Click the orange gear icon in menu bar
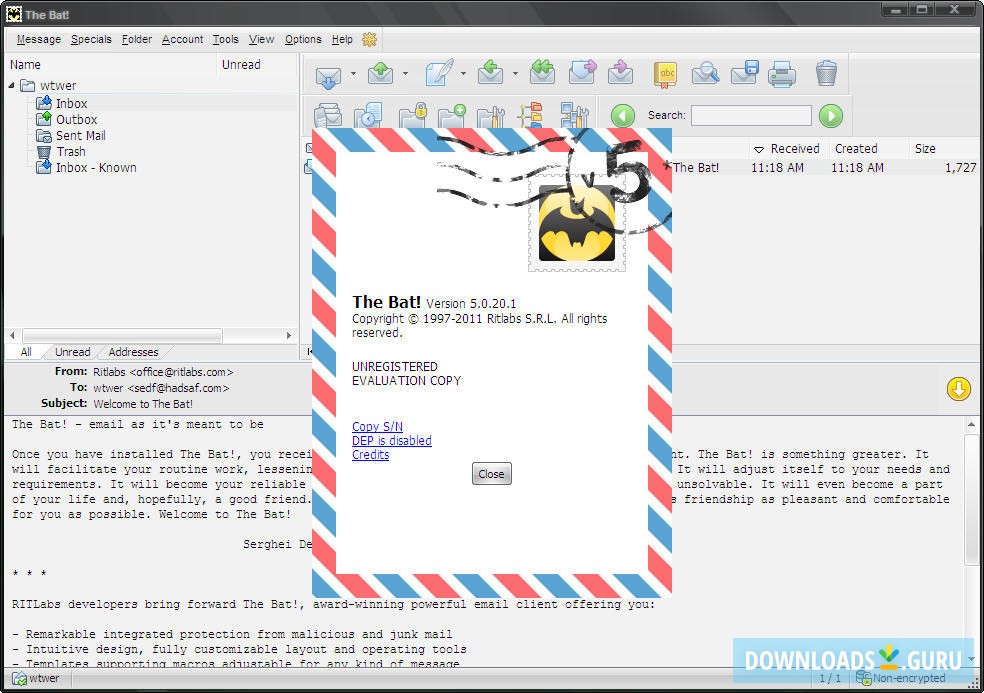The image size is (984, 693). pos(370,40)
